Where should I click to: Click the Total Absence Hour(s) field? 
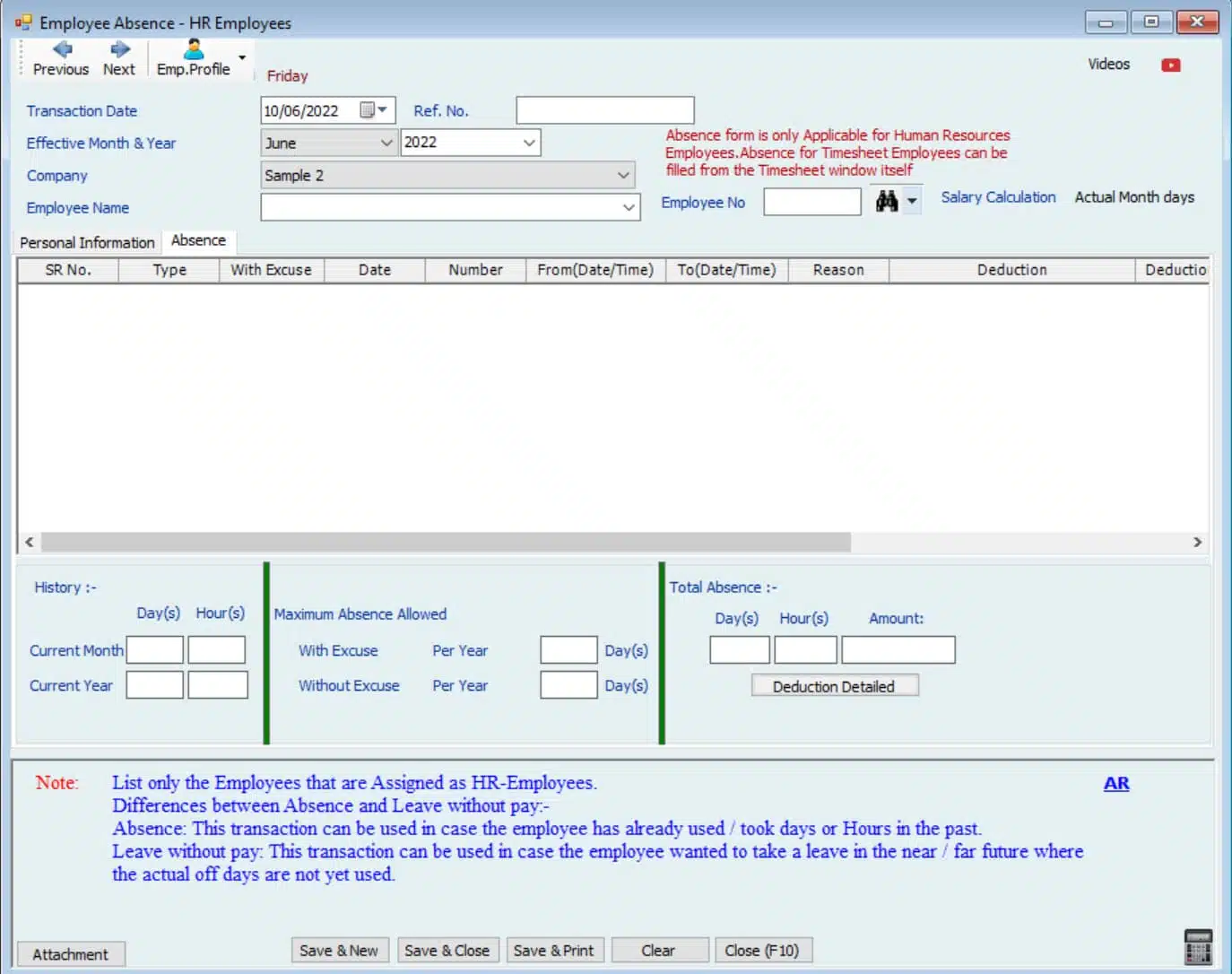click(x=806, y=649)
